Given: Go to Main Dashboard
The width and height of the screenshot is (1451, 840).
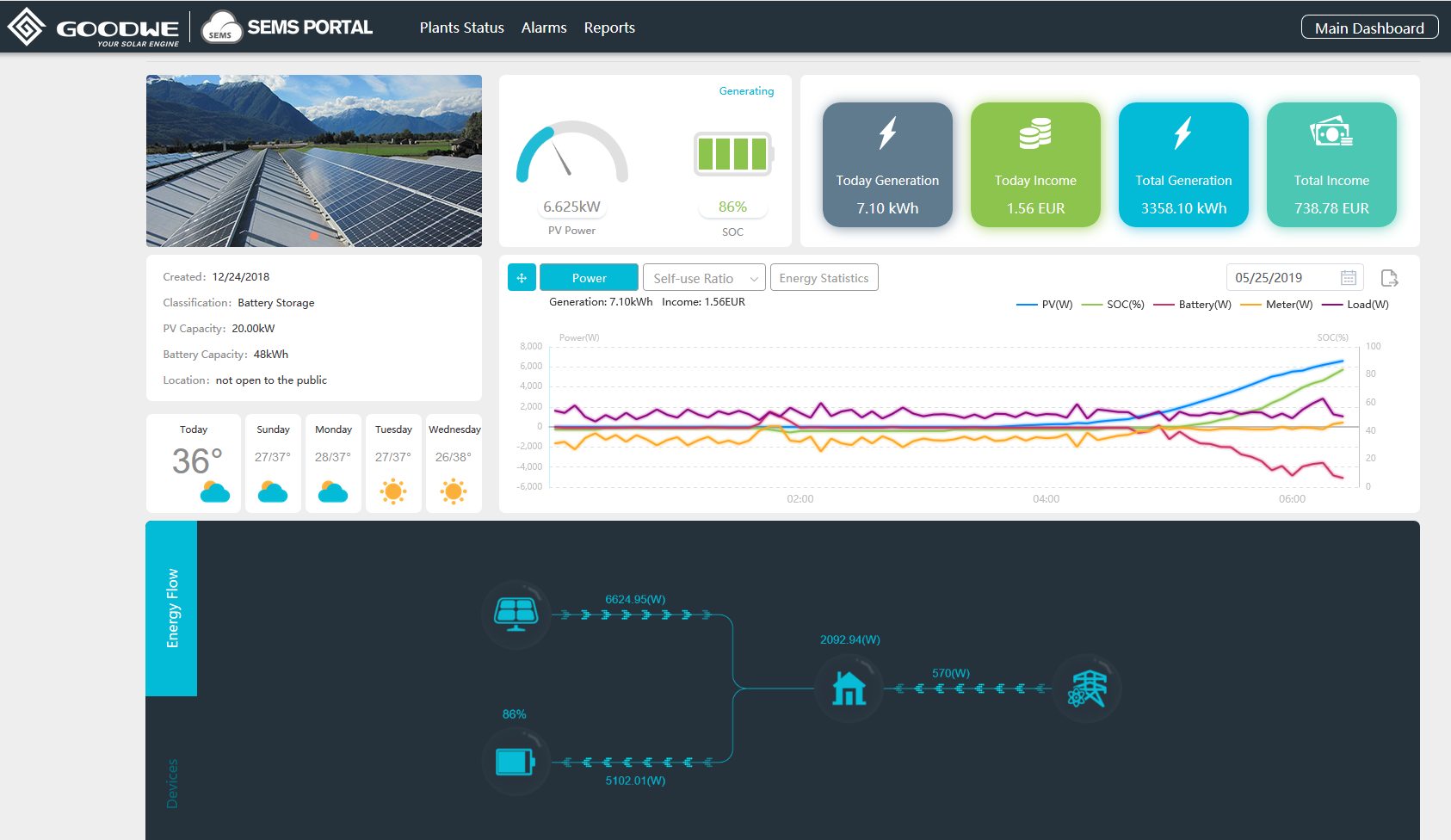Looking at the screenshot, I should point(1369,28).
